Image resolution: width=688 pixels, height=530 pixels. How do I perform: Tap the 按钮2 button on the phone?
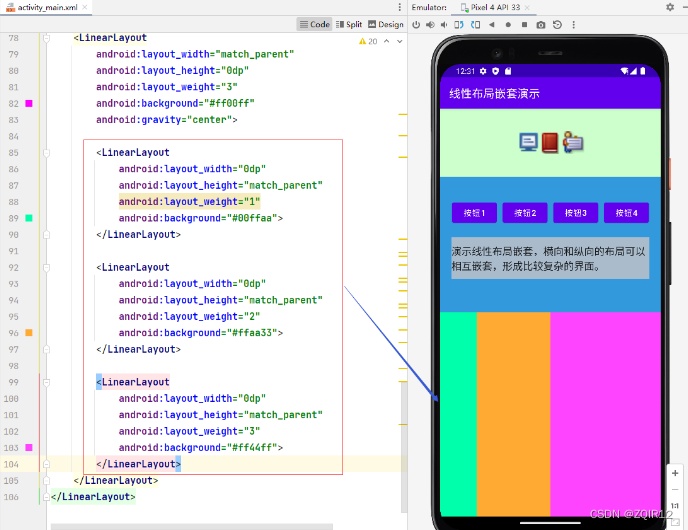525,213
